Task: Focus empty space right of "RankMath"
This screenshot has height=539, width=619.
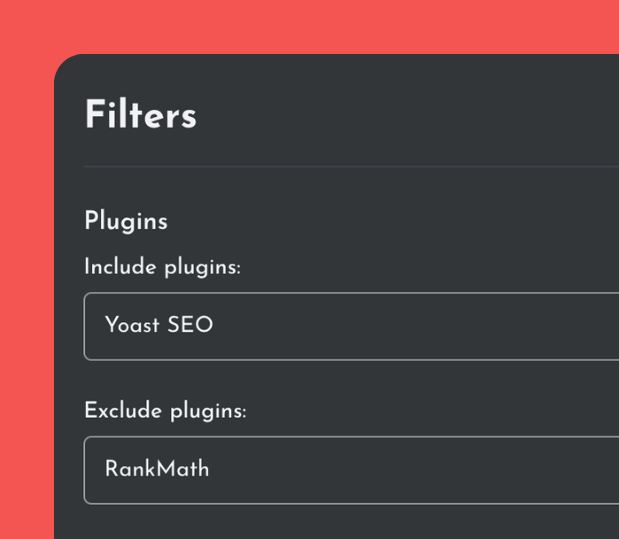Action: tap(420, 470)
